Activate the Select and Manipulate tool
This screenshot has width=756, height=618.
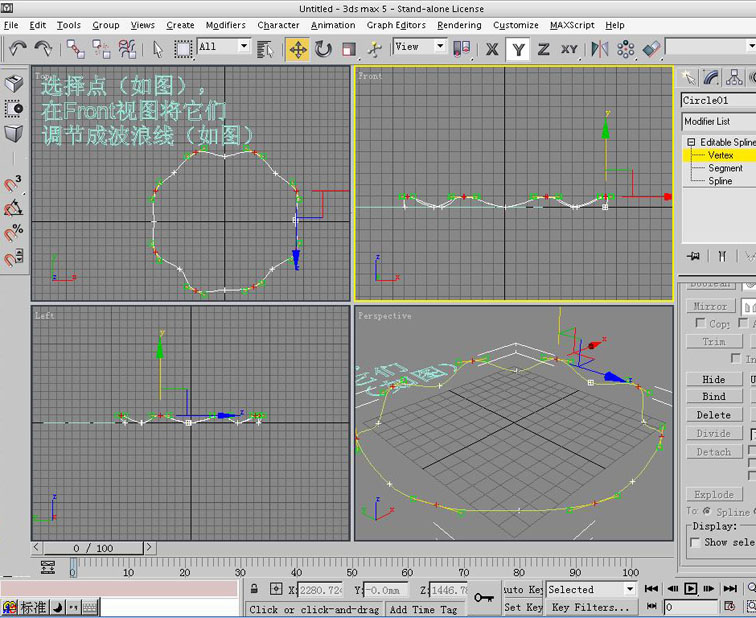click(x=374, y=49)
